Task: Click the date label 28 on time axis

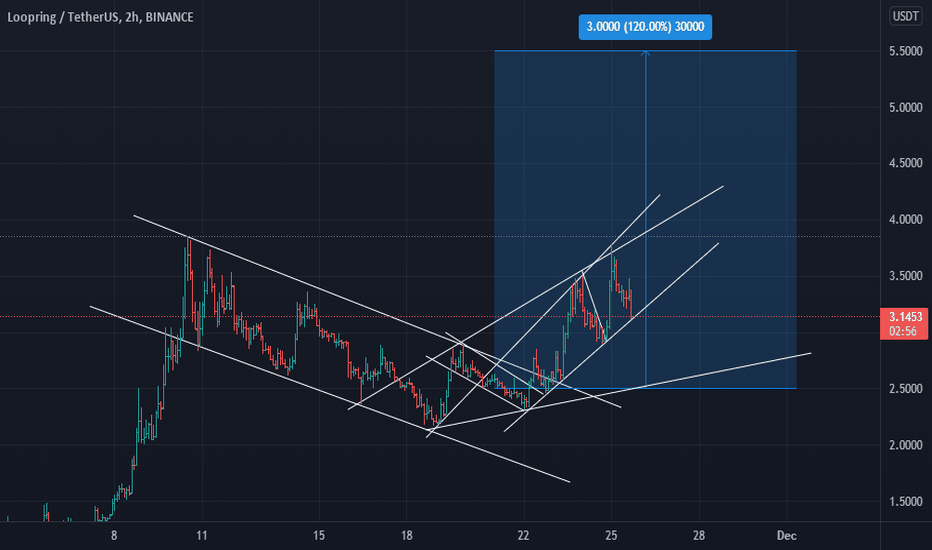Action: (x=699, y=536)
